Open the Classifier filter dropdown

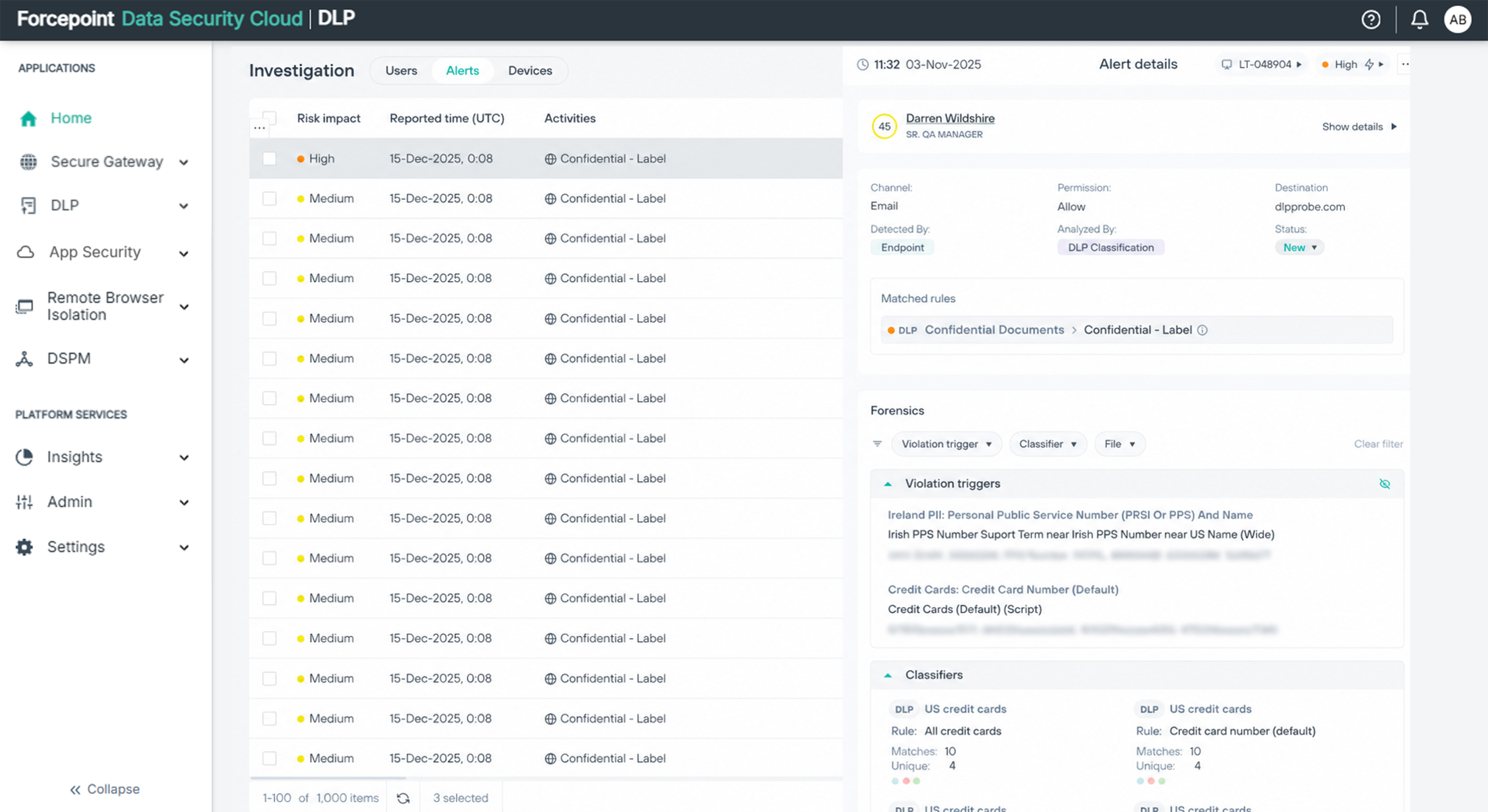tap(1047, 444)
